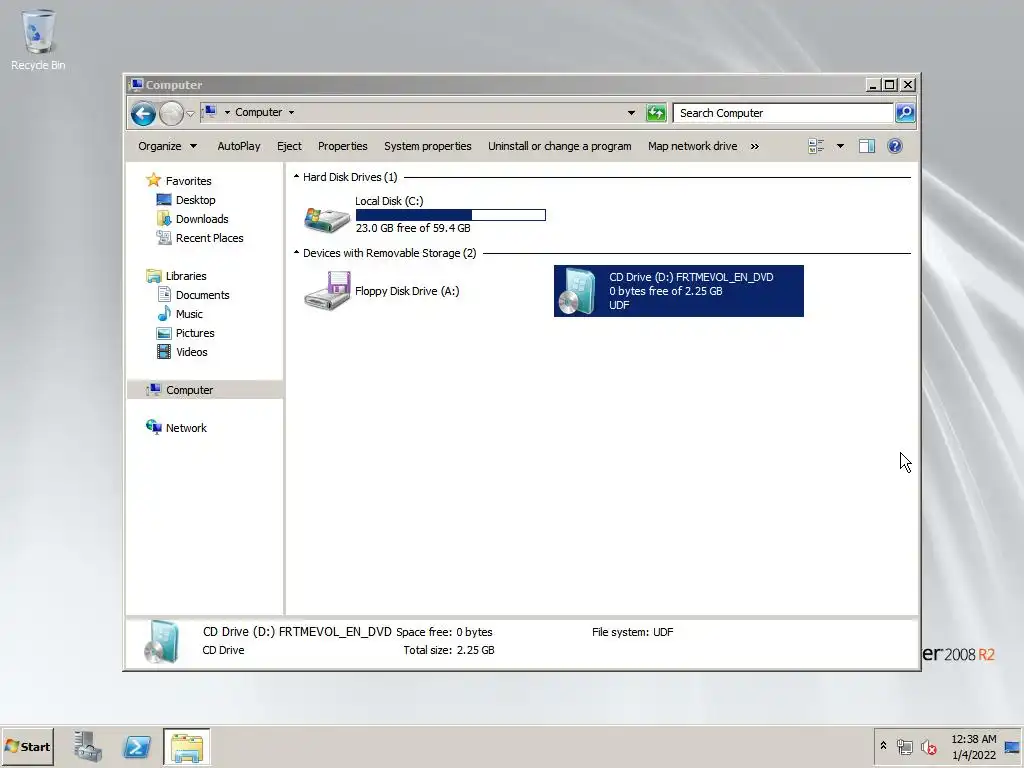The height and width of the screenshot is (768, 1024).
Task: Open the Organize menu
Action: (x=167, y=146)
